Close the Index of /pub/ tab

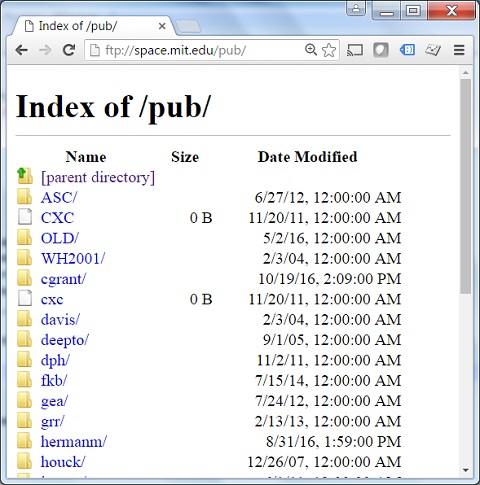pyautogui.click(x=162, y=26)
